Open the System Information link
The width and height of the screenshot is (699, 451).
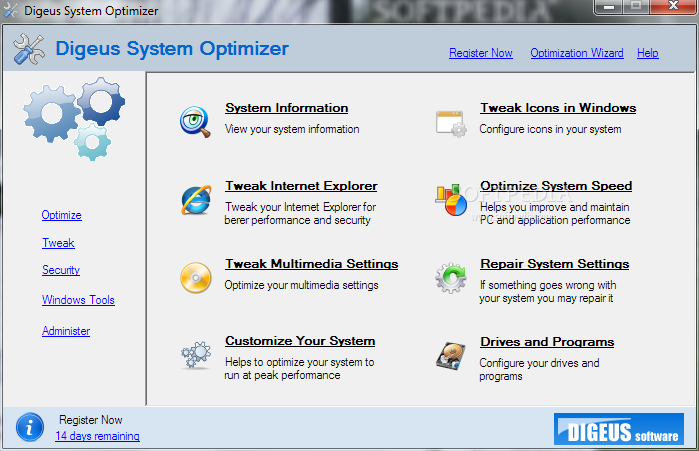287,108
